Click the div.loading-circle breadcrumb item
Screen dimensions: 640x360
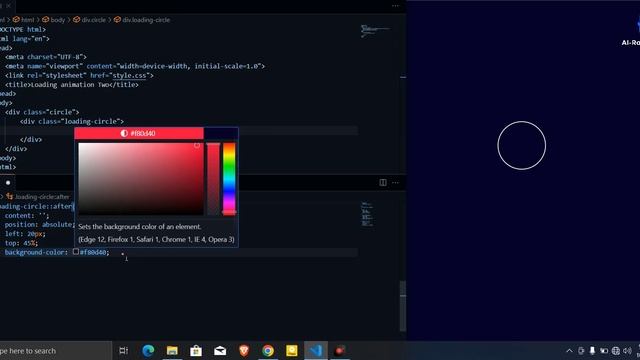[142, 20]
